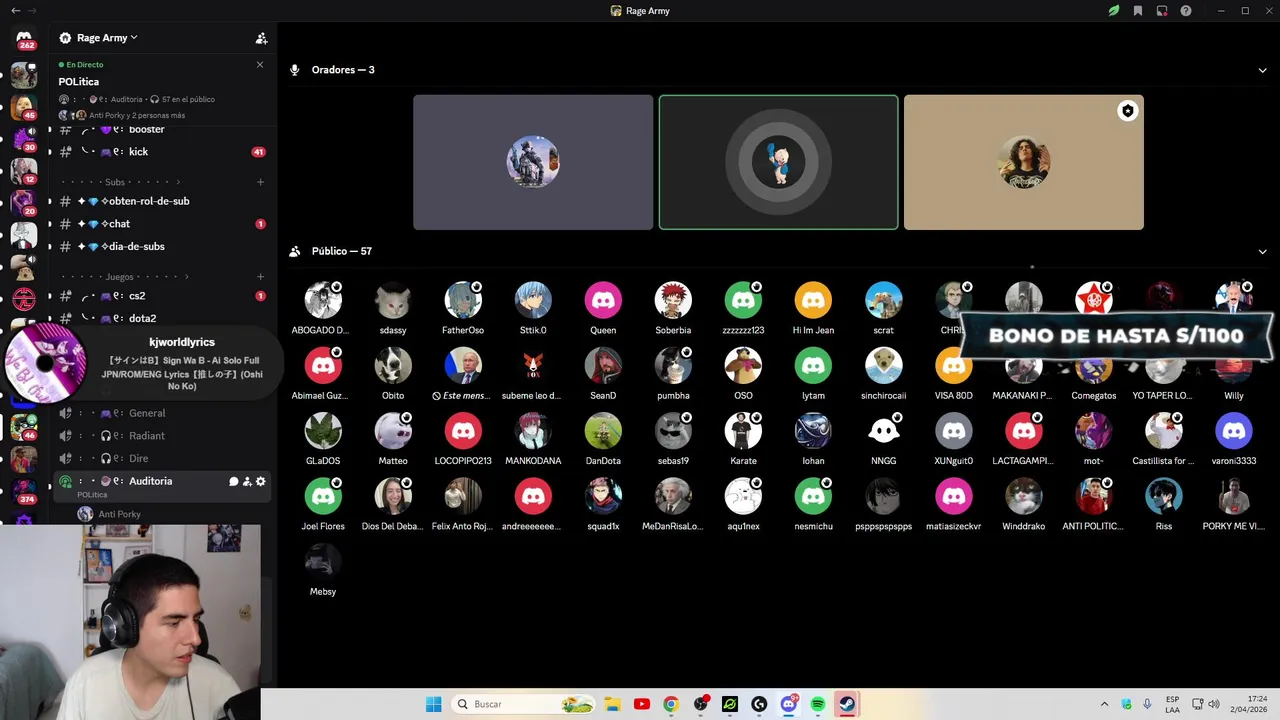Viewport: 1280px width, 720px height.
Task: Click the invite people icon beside Rage Army
Action: point(261,38)
